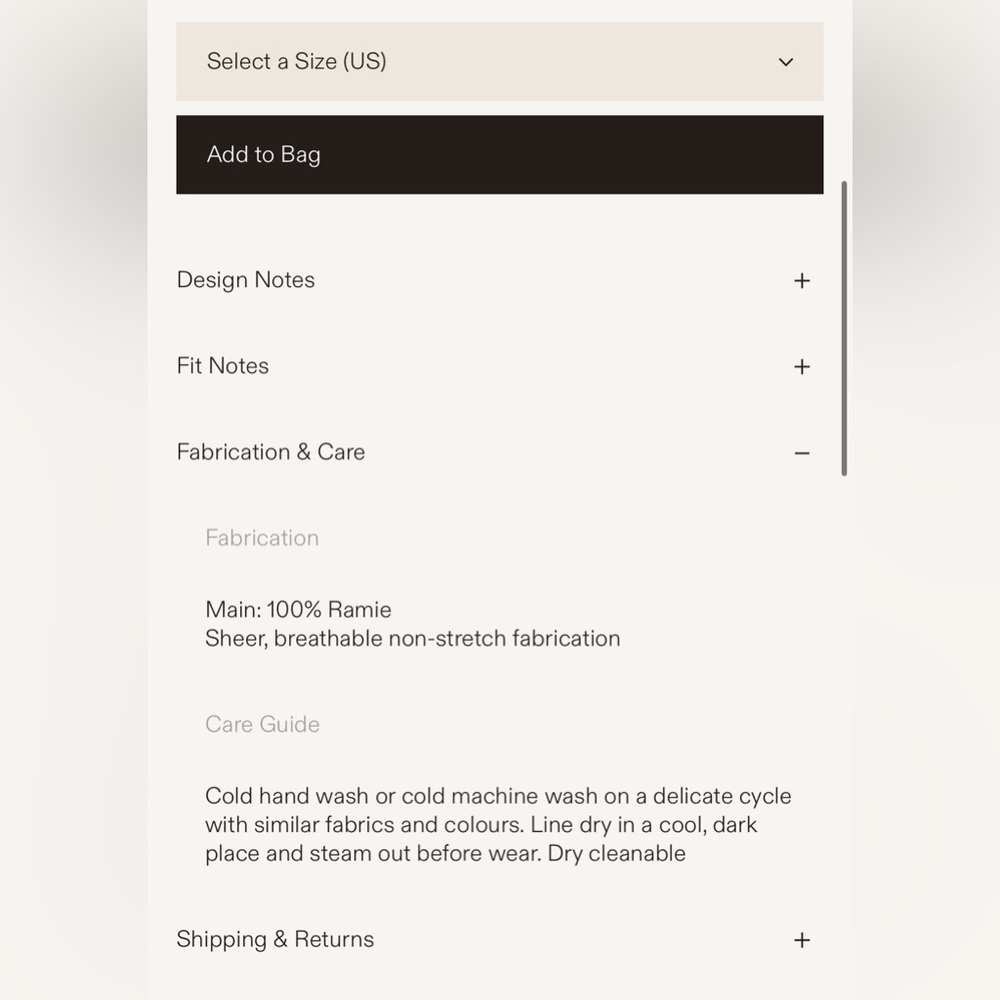
Task: Expand the Fit Notes section heading
Action: (223, 366)
